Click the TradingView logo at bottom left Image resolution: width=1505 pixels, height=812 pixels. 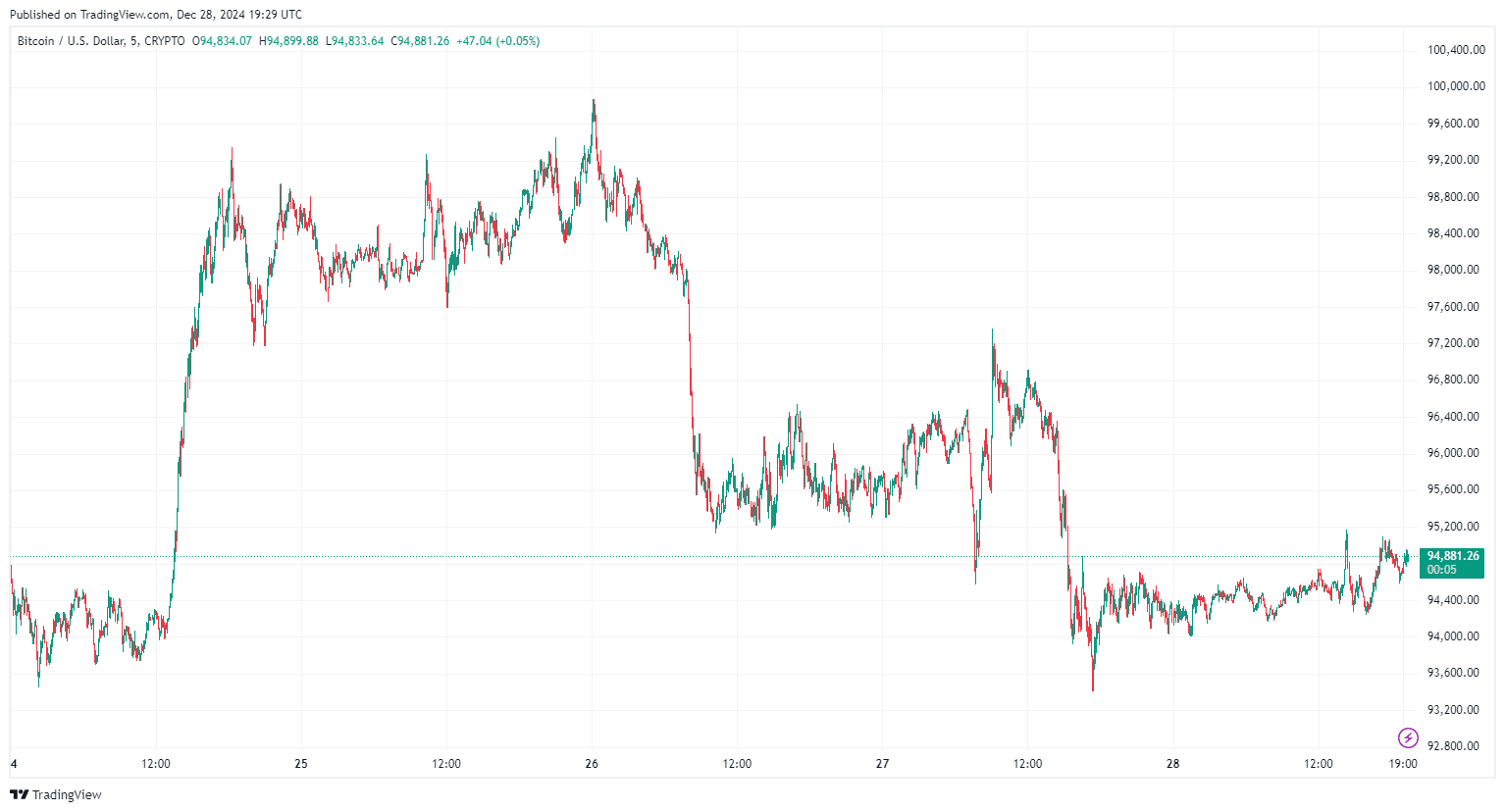[56, 794]
